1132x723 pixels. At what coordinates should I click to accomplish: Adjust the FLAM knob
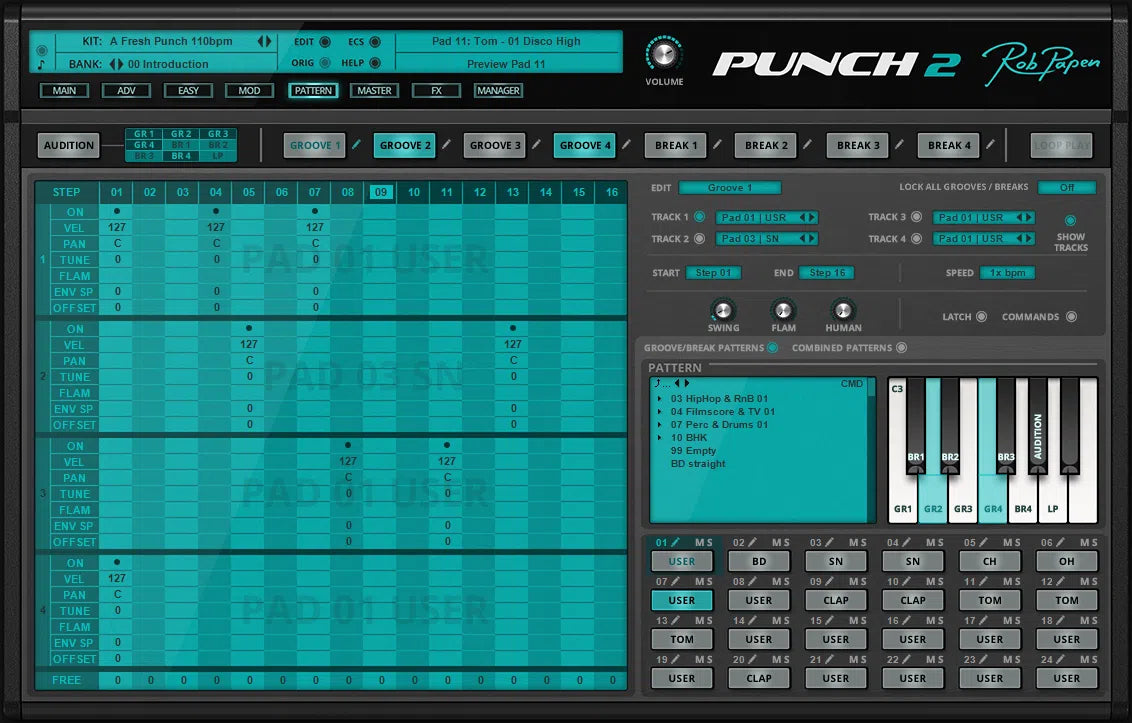tap(783, 310)
